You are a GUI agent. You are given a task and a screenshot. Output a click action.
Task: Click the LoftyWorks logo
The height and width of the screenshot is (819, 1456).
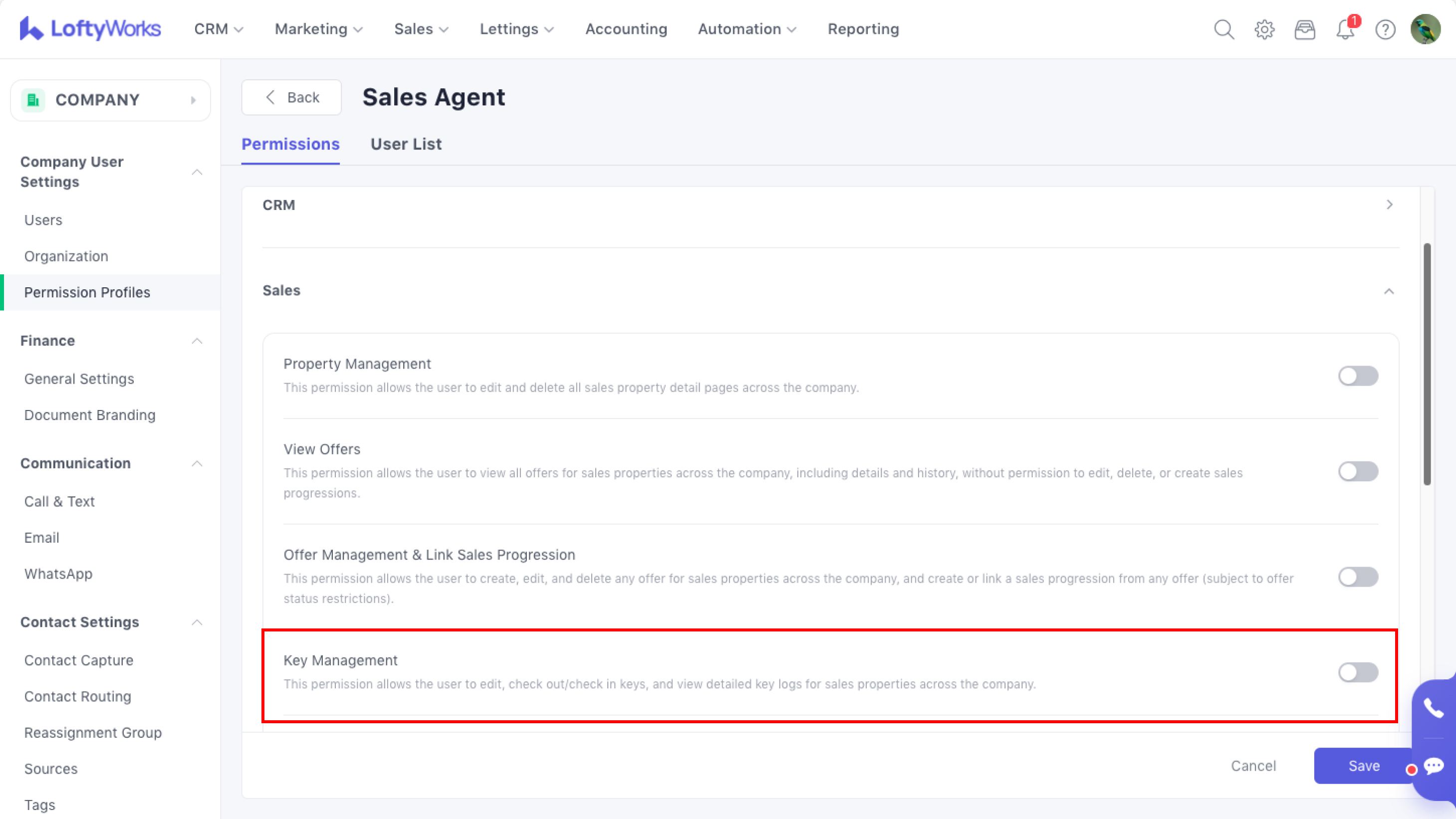pyautogui.click(x=90, y=28)
